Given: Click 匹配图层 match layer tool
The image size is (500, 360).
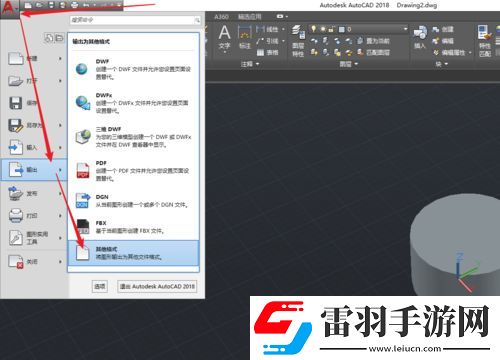Looking at the screenshot, I should pos(373,52).
